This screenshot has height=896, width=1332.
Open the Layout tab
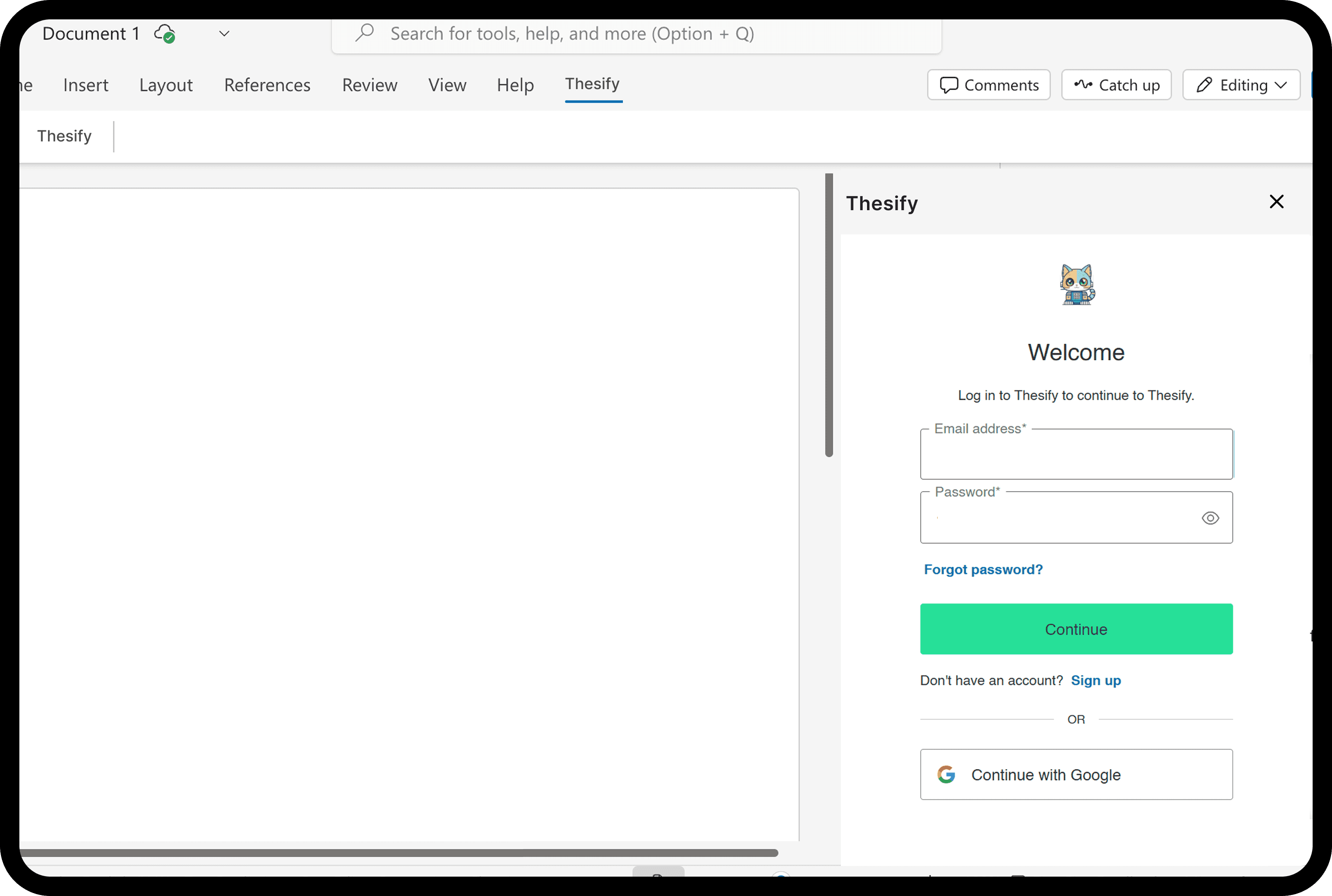tap(166, 85)
